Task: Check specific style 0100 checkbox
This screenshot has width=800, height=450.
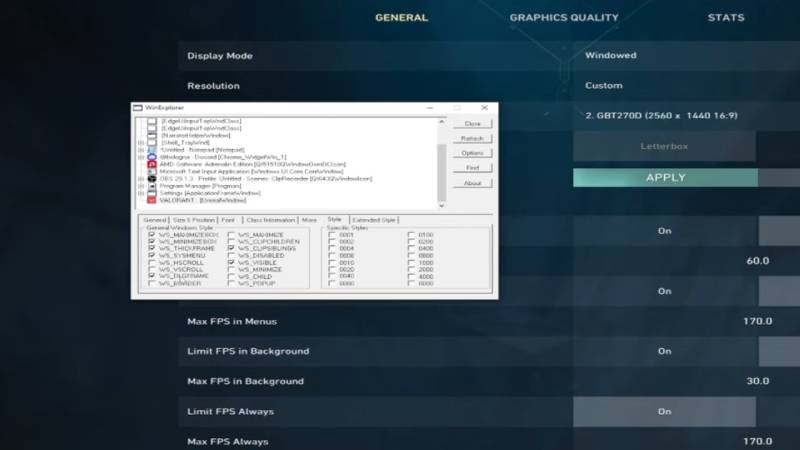Action: point(411,235)
